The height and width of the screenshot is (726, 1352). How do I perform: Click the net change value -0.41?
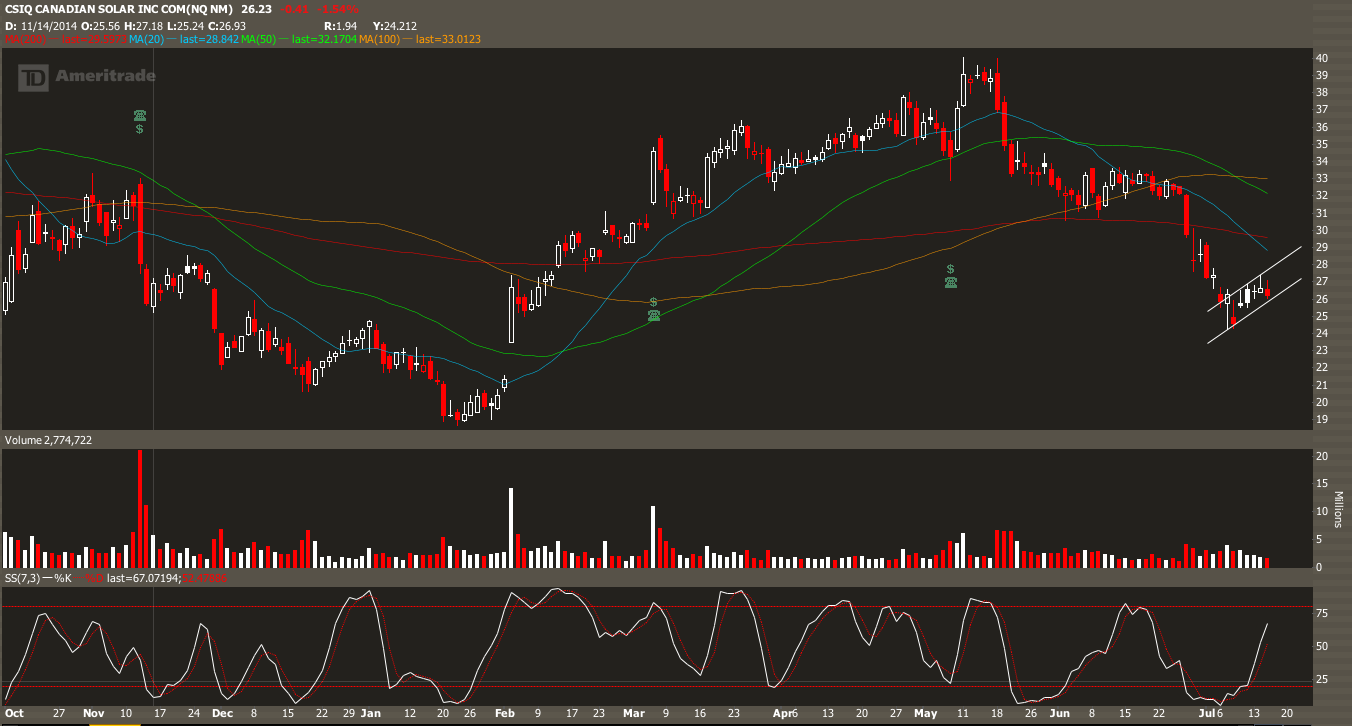click(294, 8)
